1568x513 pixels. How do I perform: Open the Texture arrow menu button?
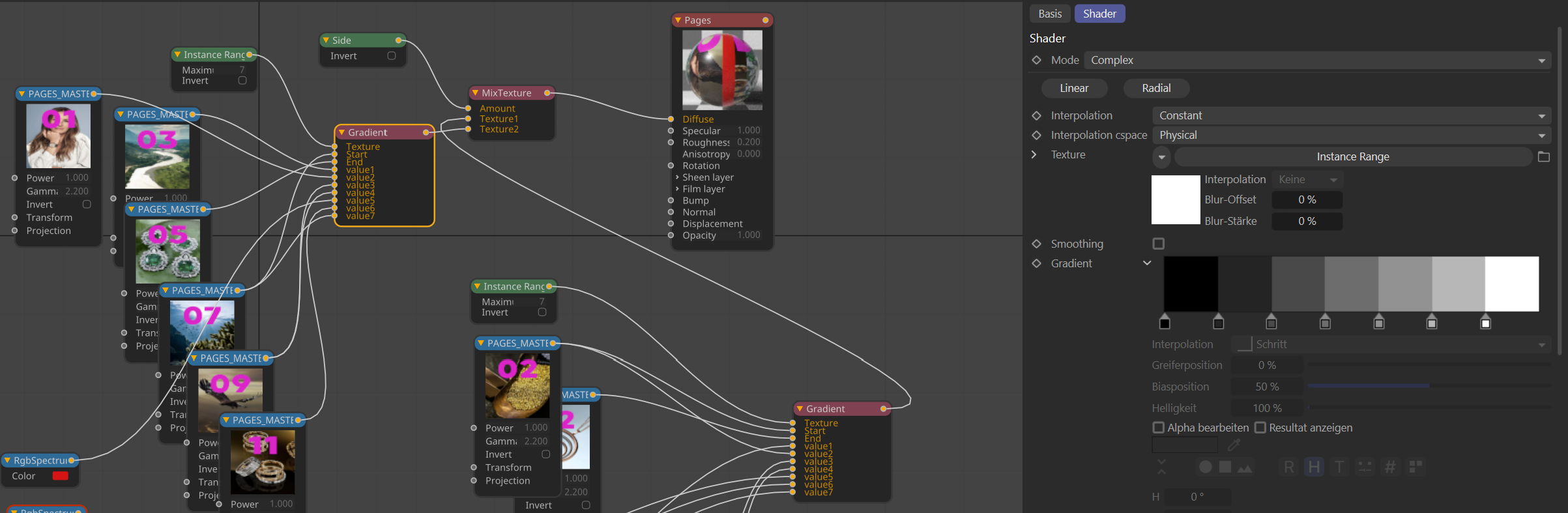point(1162,156)
